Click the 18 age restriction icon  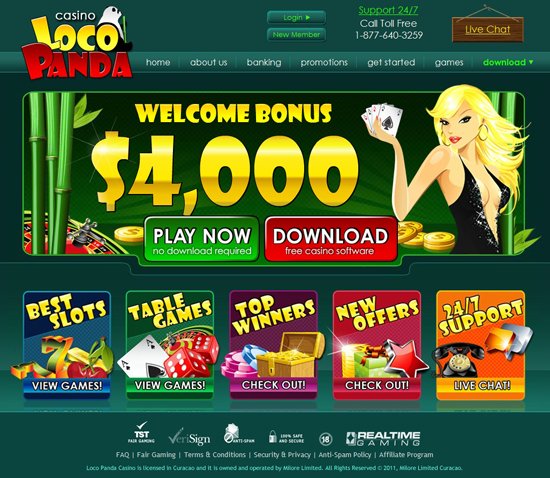pyautogui.click(x=326, y=438)
